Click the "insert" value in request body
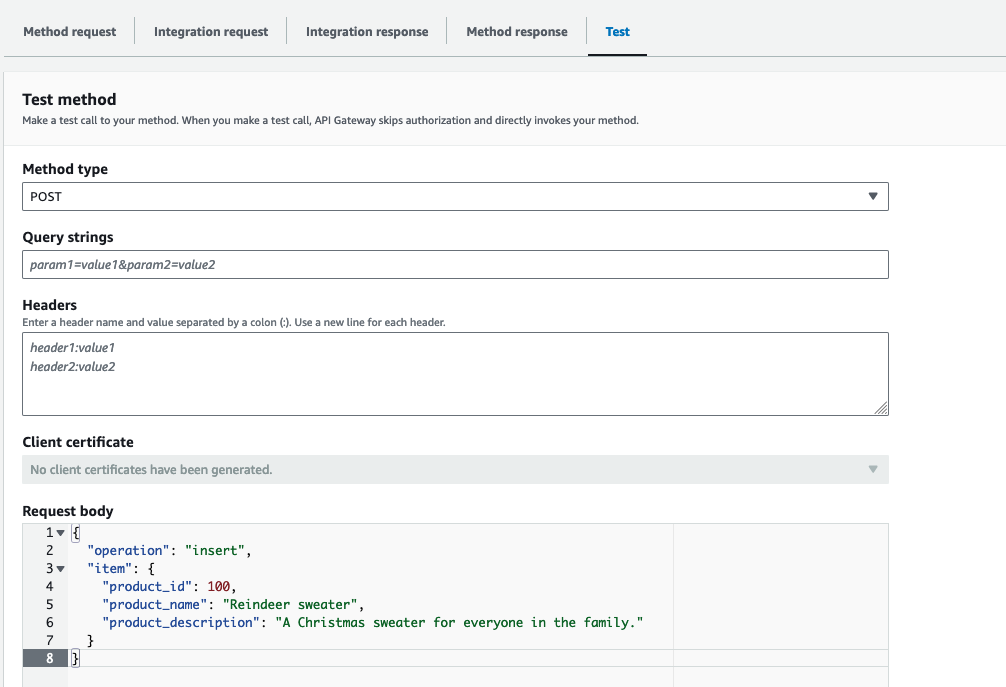1006x687 pixels. [213, 551]
